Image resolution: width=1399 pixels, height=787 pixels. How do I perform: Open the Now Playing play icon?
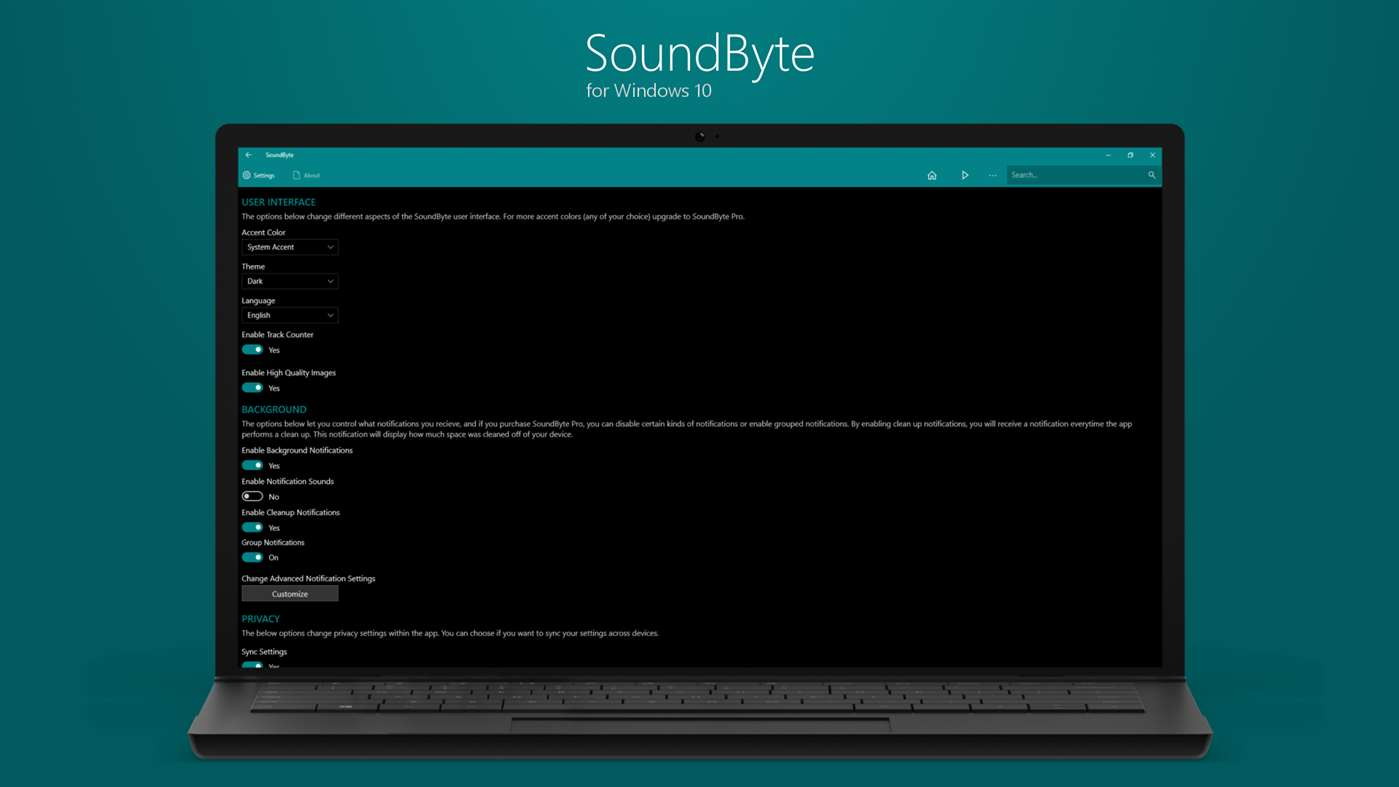pos(965,175)
